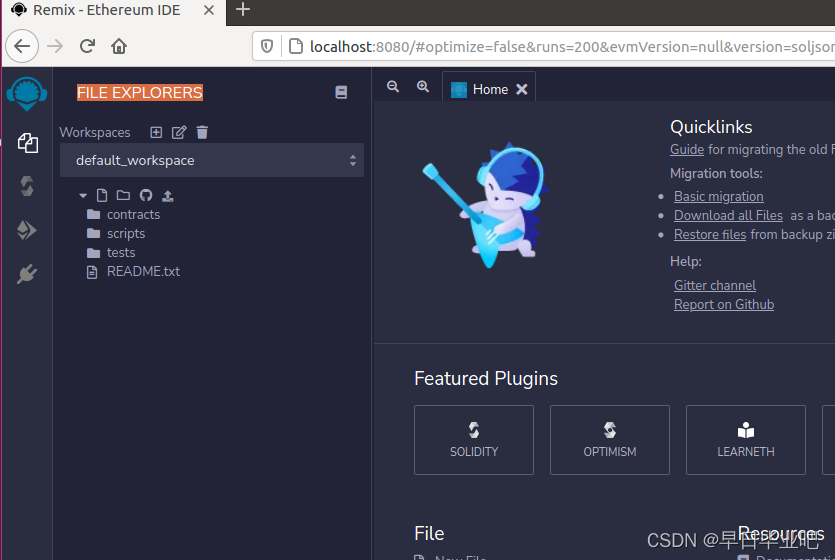Click the localhost URL address bar
The height and width of the screenshot is (560, 835).
572,47
